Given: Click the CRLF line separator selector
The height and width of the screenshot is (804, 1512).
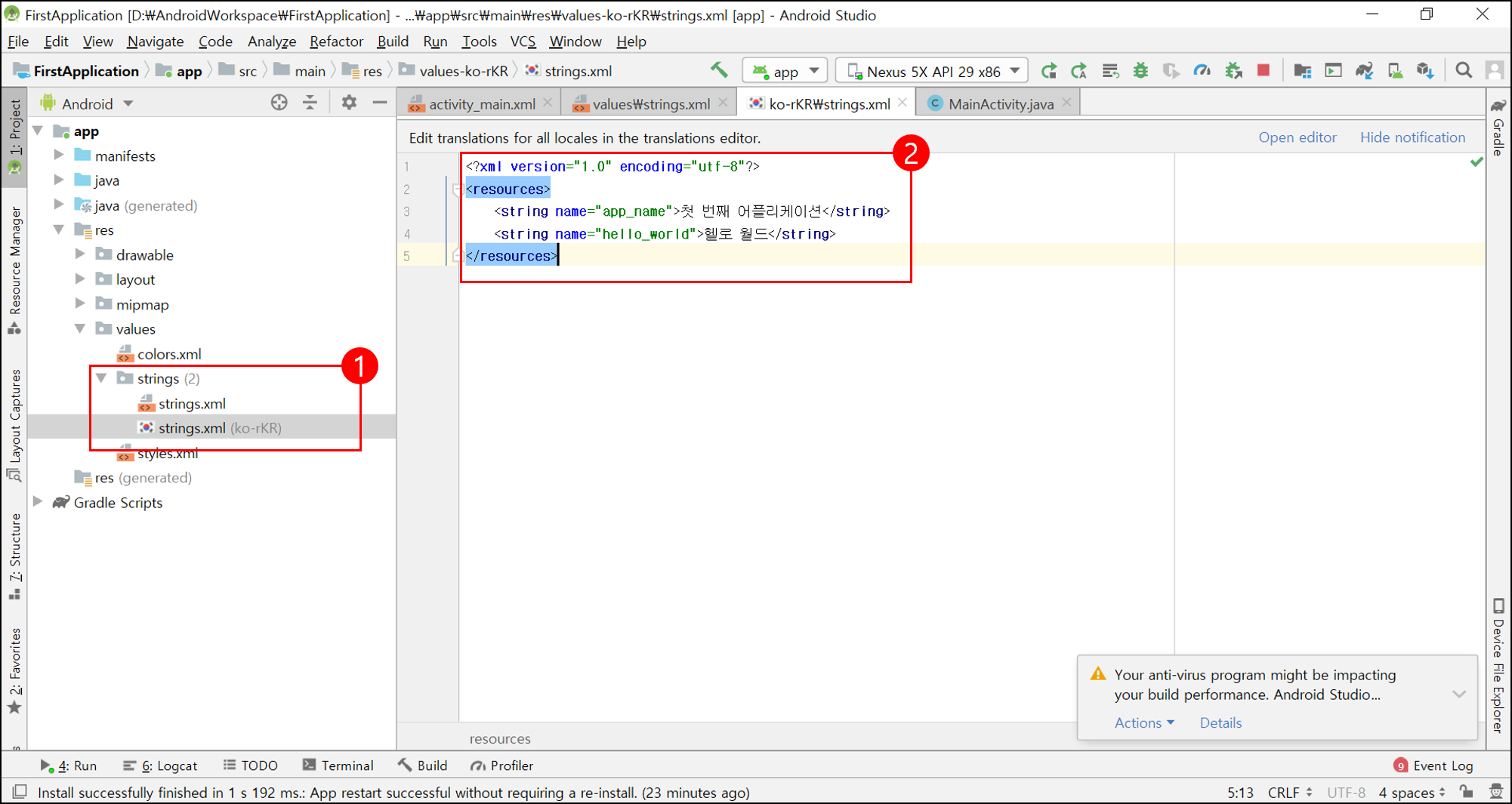Looking at the screenshot, I should [x=1290, y=792].
